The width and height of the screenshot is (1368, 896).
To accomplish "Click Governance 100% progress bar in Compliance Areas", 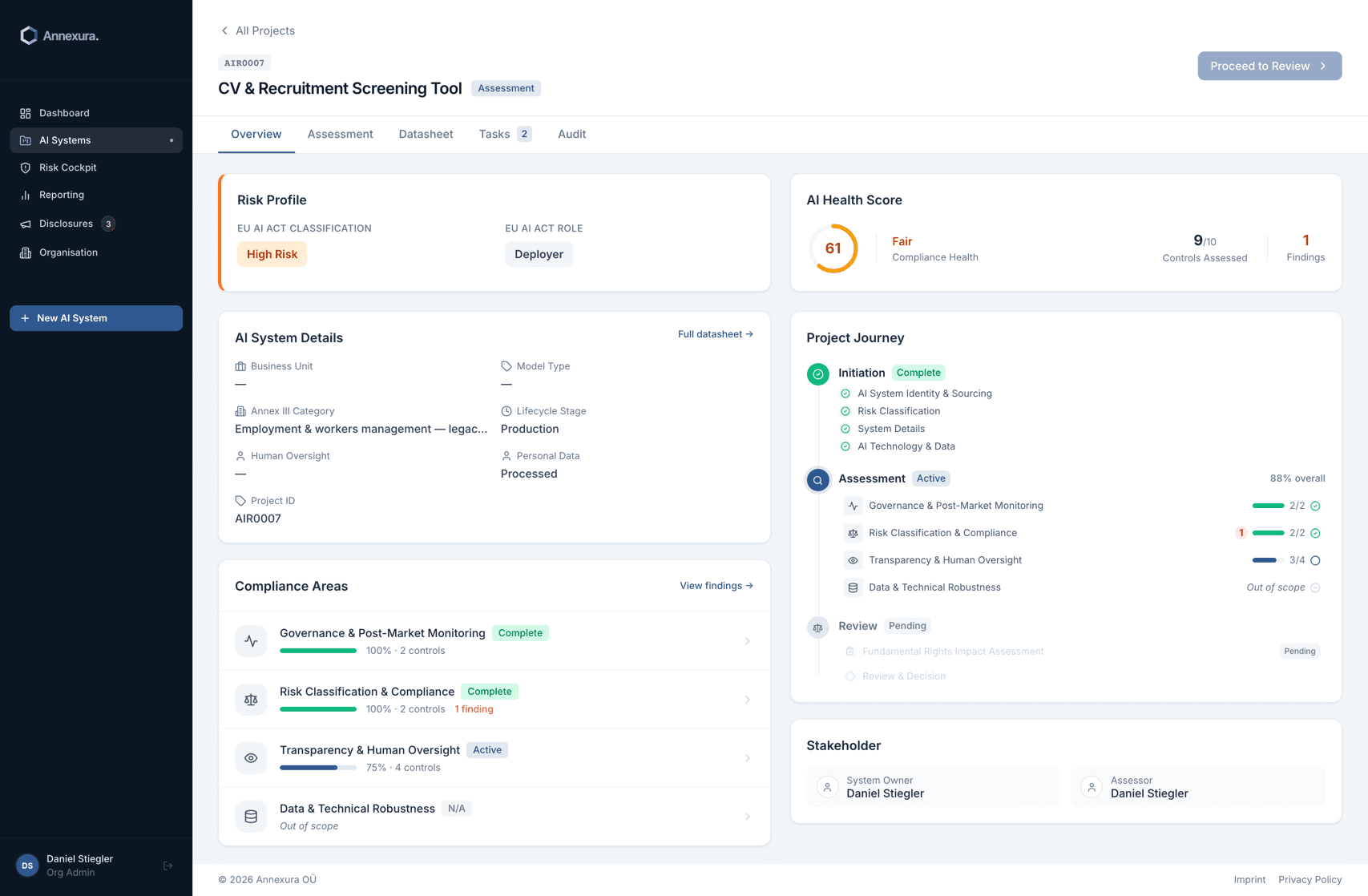I will (318, 651).
